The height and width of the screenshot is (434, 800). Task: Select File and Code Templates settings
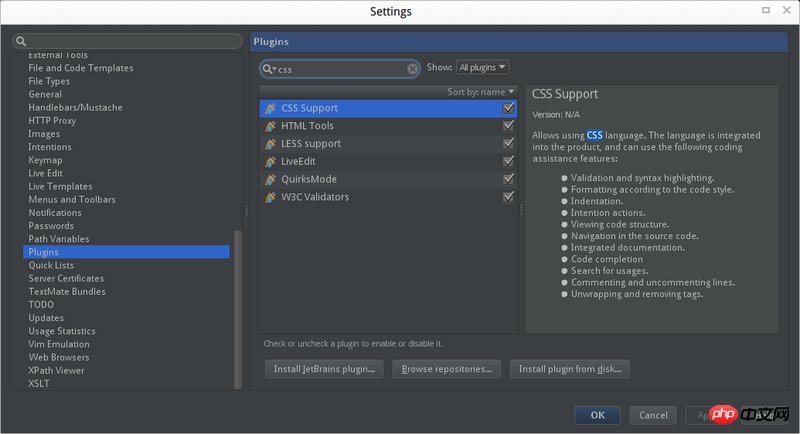click(81, 68)
